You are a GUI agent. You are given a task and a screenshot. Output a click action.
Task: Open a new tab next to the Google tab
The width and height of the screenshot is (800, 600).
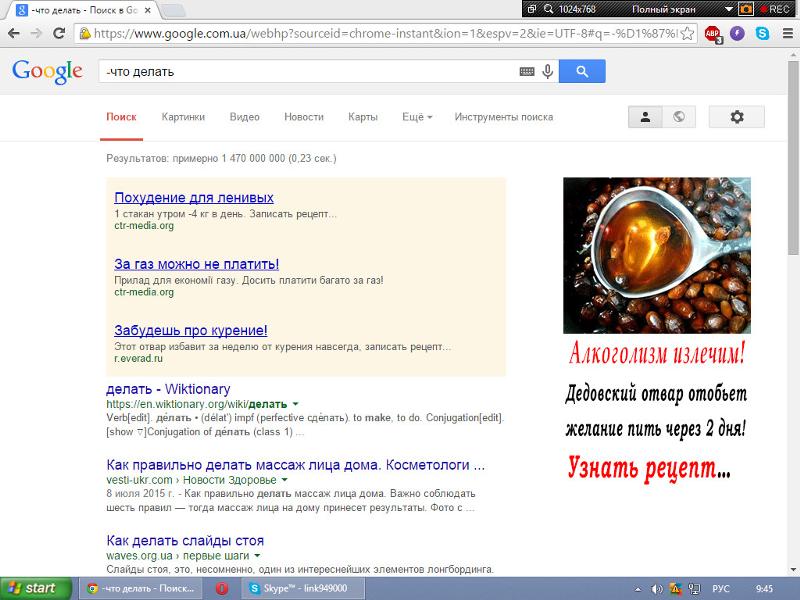pos(173,10)
